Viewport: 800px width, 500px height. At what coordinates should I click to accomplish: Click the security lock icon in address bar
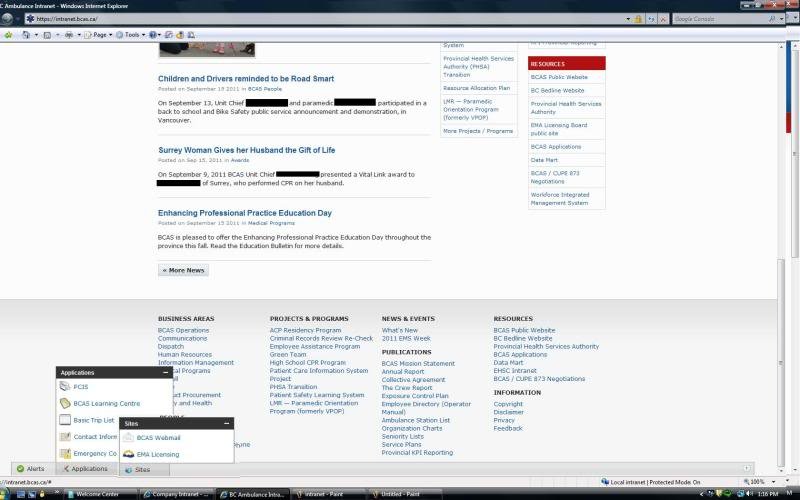[x=638, y=19]
